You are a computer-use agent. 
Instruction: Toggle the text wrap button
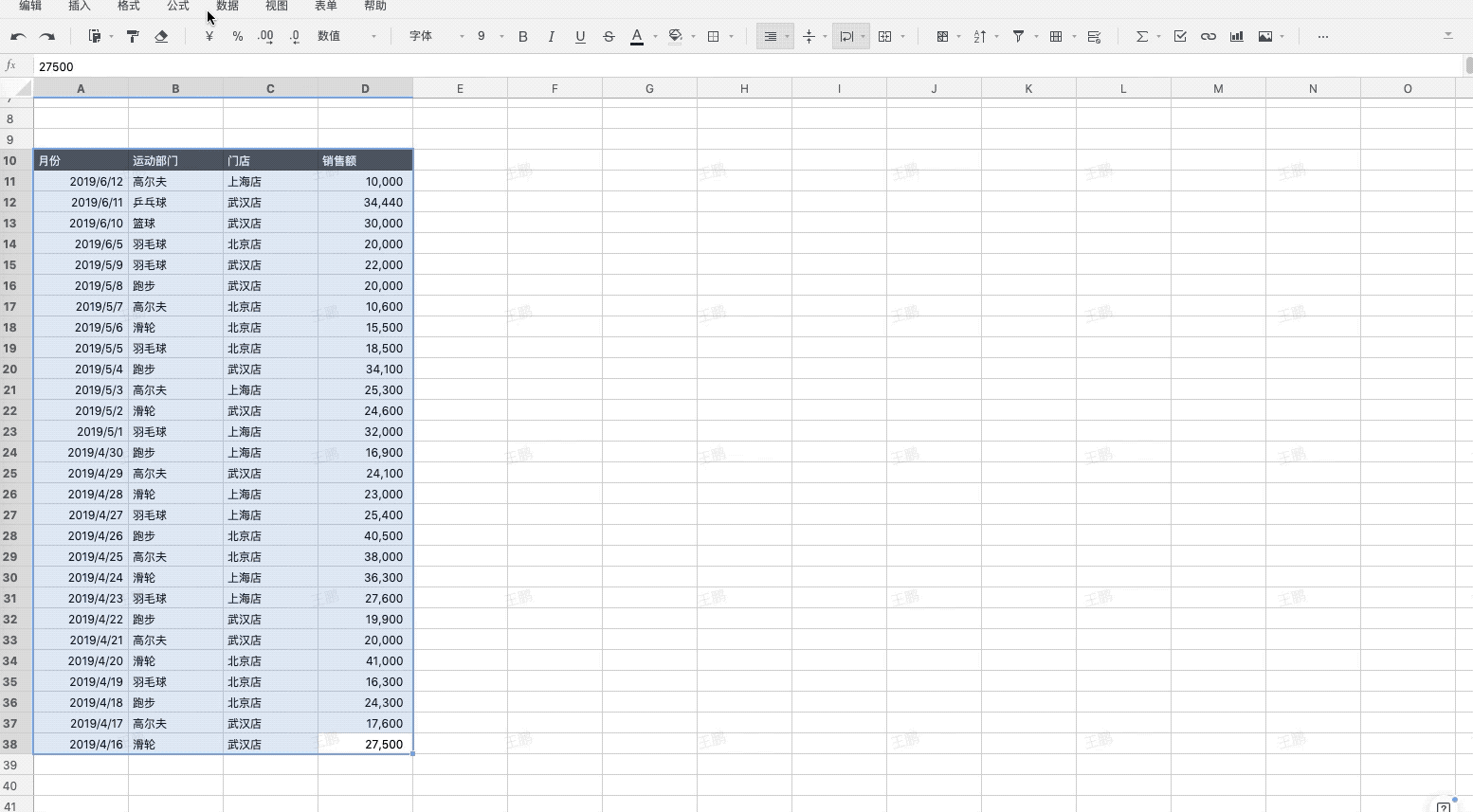click(x=846, y=37)
